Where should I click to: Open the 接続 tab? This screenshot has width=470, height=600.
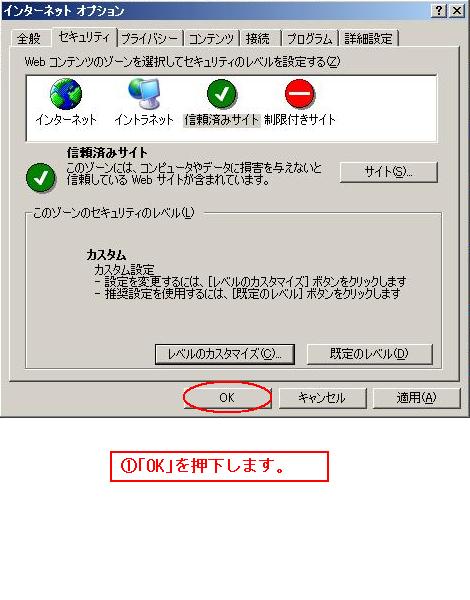[258, 39]
